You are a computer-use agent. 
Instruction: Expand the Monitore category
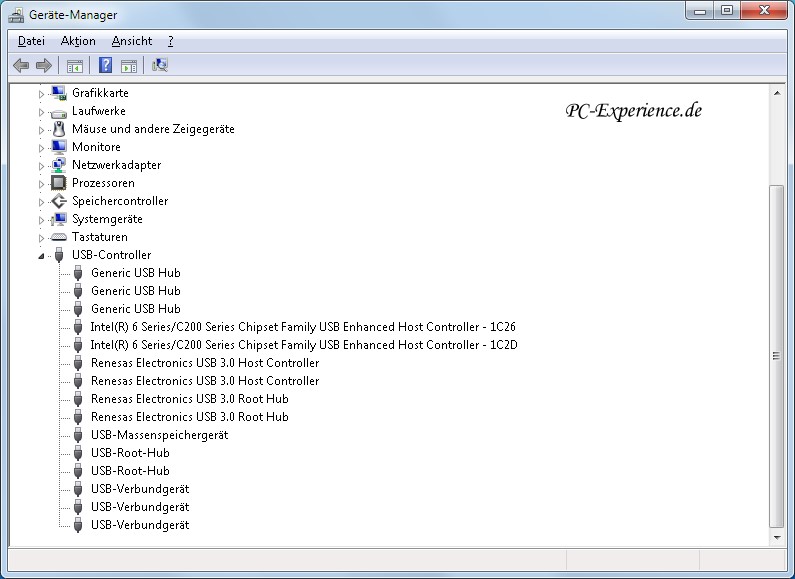point(42,148)
